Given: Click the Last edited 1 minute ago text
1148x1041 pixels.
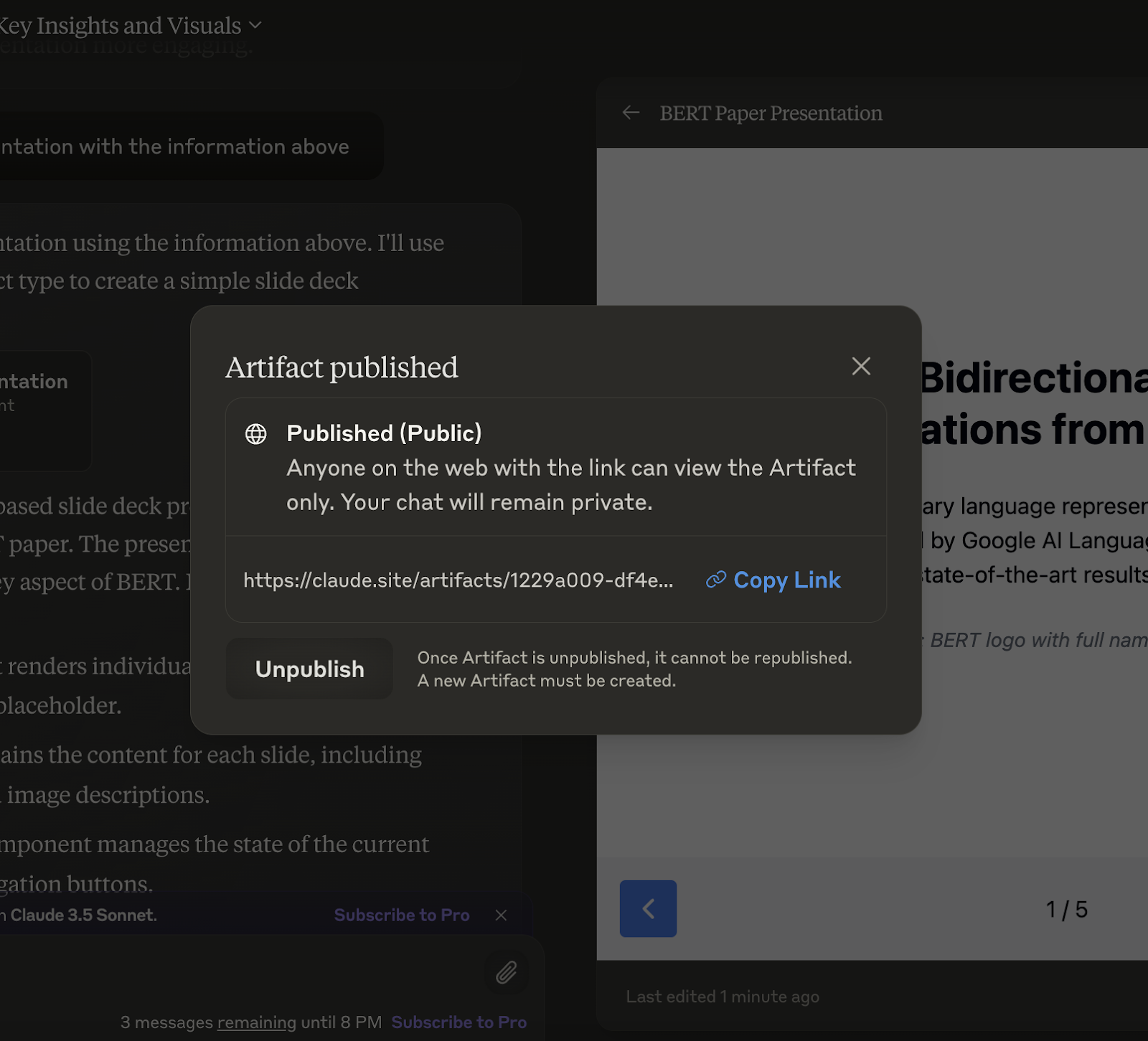Looking at the screenshot, I should 723,997.
